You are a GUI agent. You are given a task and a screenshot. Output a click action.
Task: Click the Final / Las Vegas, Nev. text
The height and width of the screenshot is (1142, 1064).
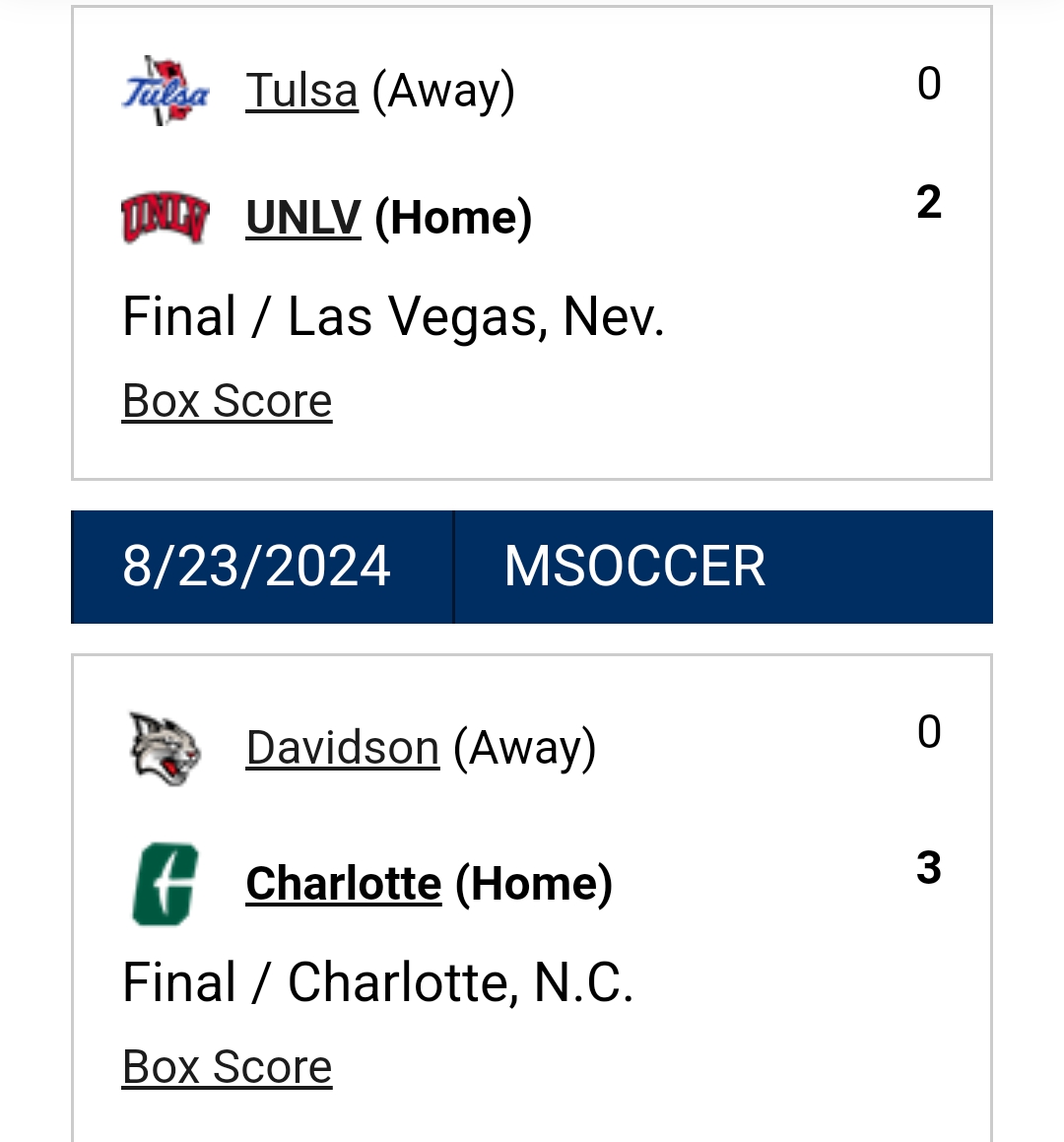(393, 317)
